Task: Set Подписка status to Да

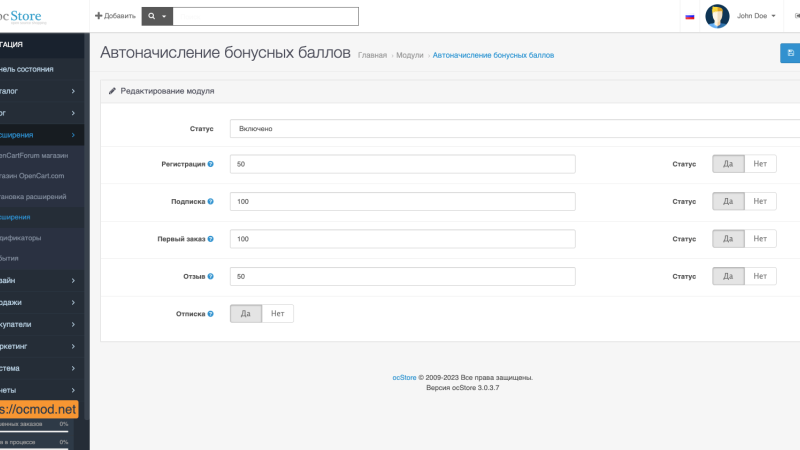Action: click(x=728, y=201)
